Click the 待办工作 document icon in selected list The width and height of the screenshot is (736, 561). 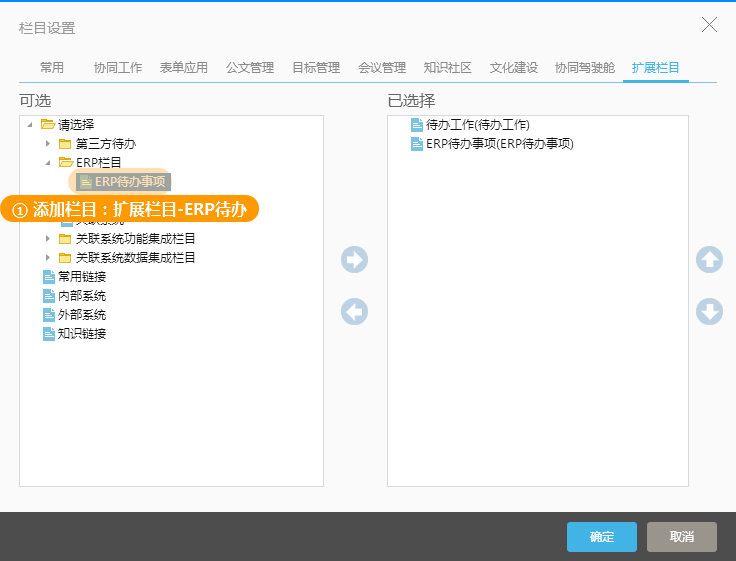[417, 125]
